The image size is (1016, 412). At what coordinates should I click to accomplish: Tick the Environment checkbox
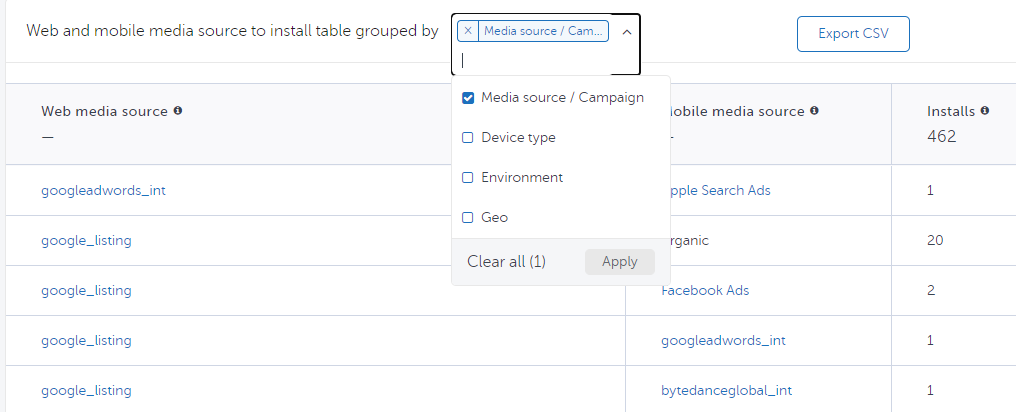click(x=468, y=178)
